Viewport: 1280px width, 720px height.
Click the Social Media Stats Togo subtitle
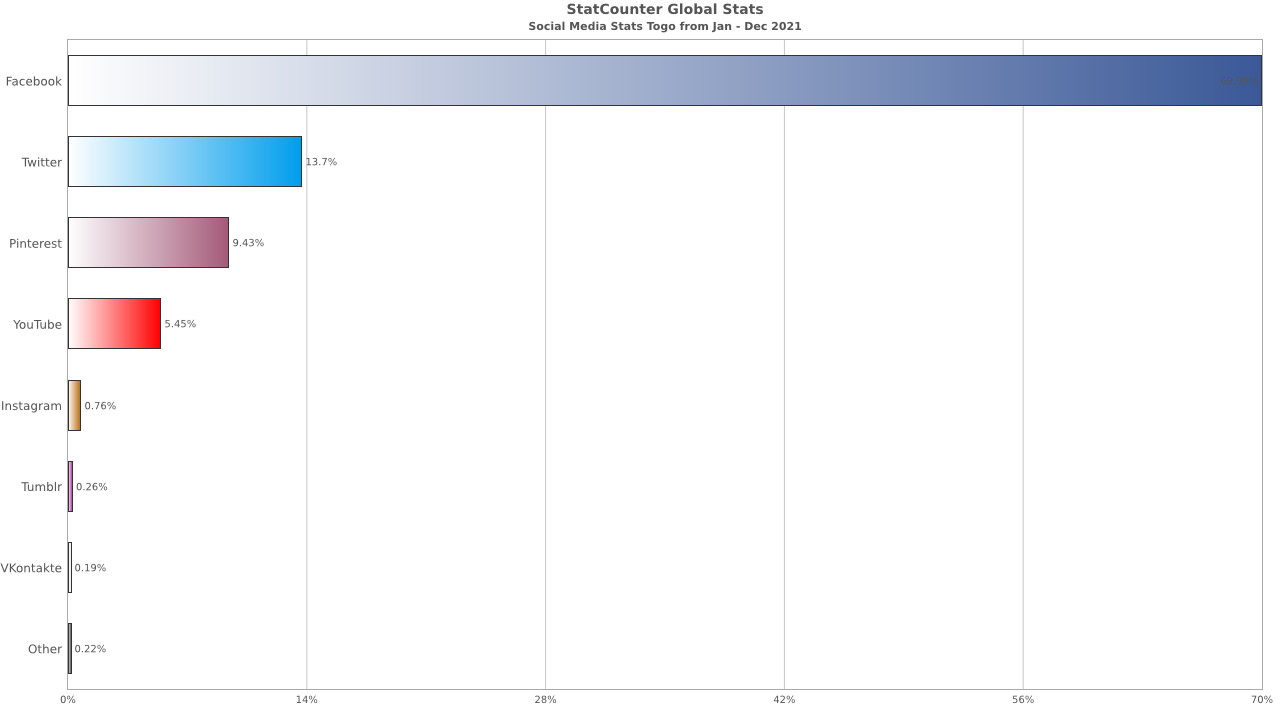tap(664, 26)
